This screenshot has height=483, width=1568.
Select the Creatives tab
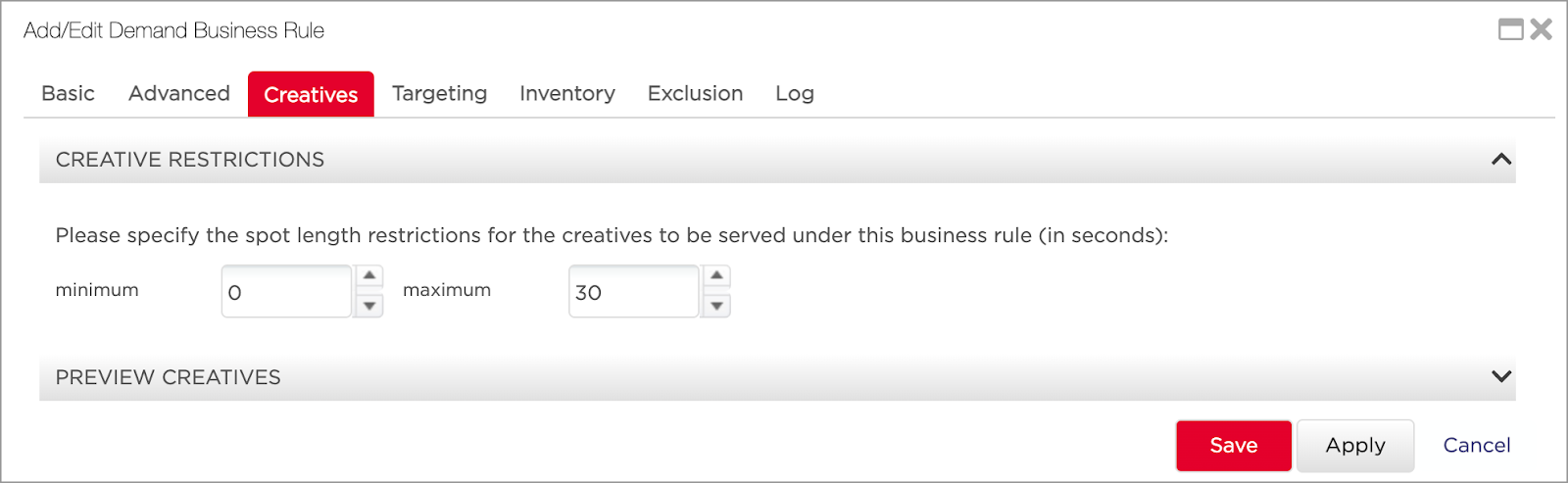click(311, 94)
